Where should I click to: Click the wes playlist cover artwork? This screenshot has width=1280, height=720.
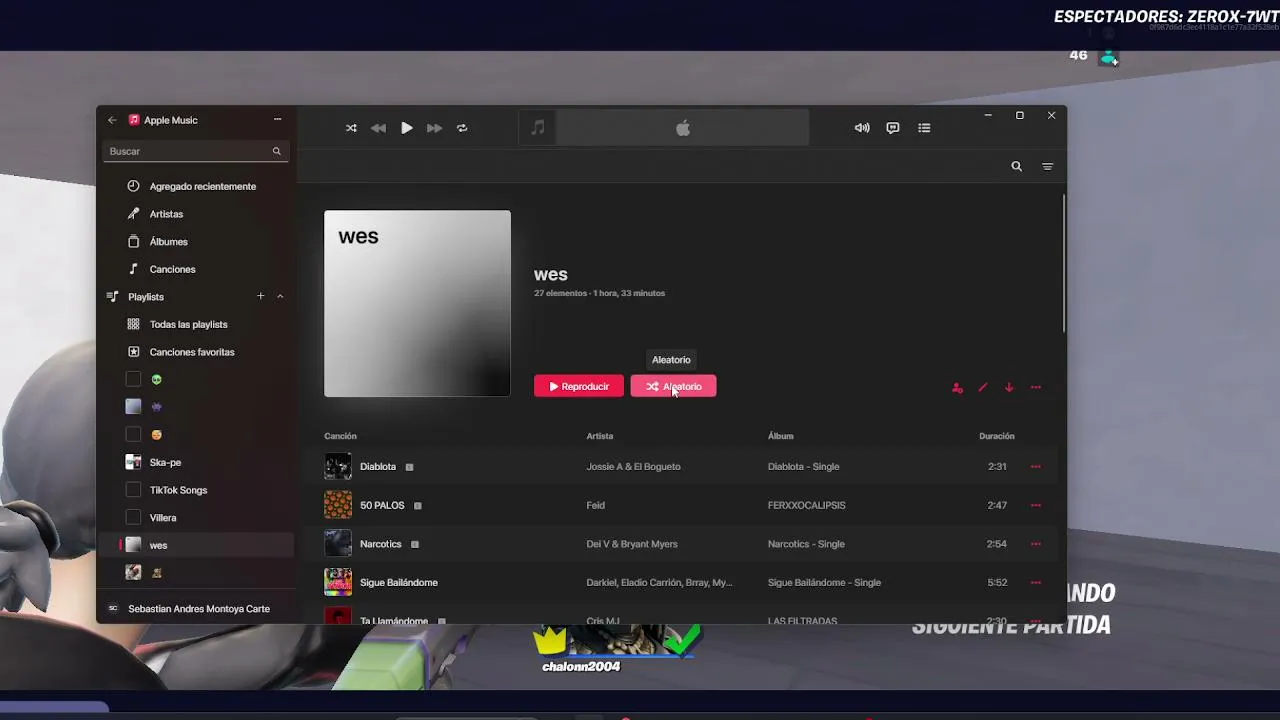coord(417,303)
